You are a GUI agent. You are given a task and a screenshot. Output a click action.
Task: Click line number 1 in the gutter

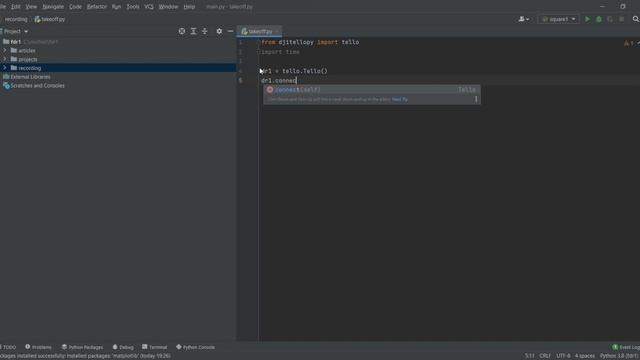[240, 42]
